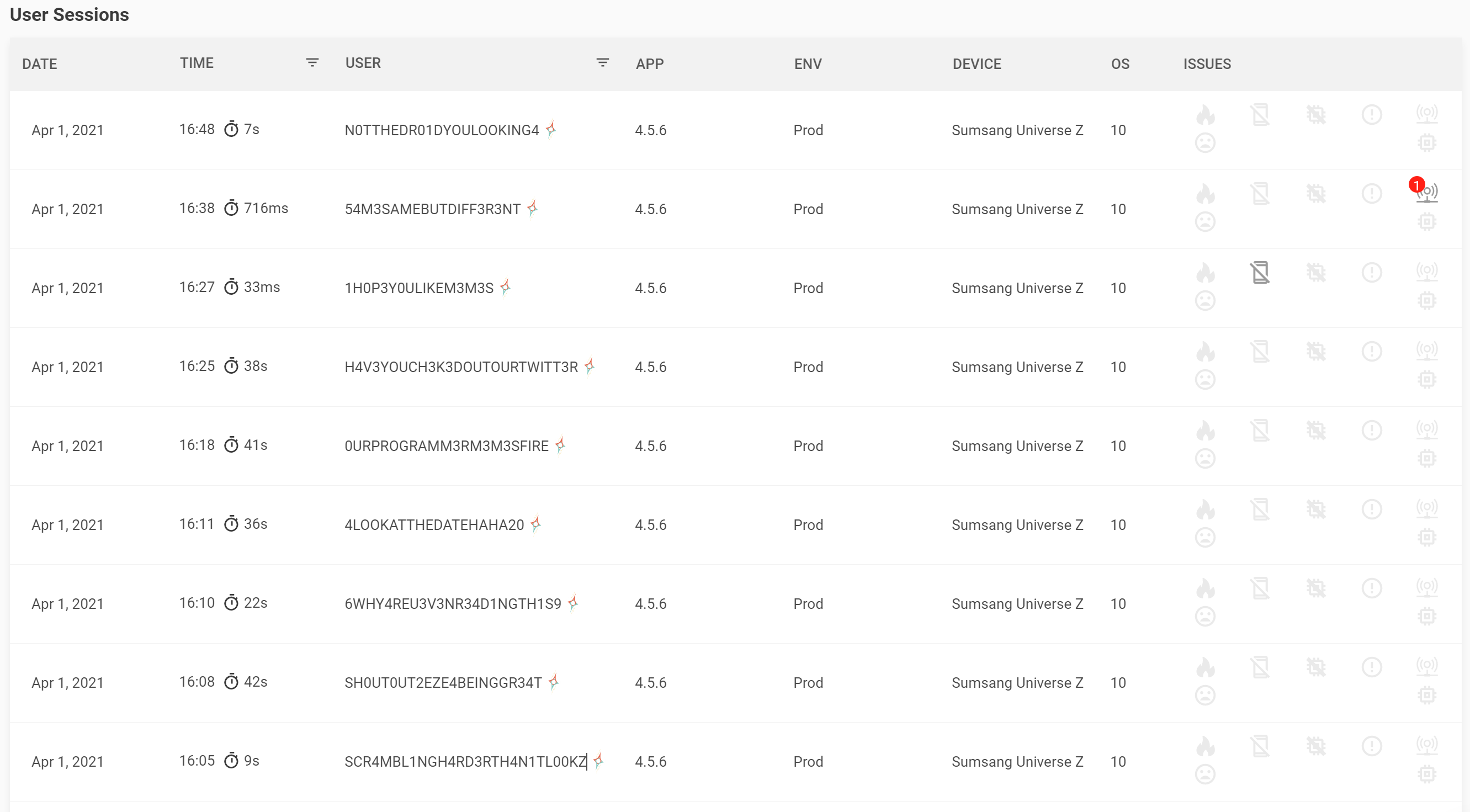
Task: Open session for user 0URPROGRAMM3RM3M3SFIRE
Action: [446, 445]
